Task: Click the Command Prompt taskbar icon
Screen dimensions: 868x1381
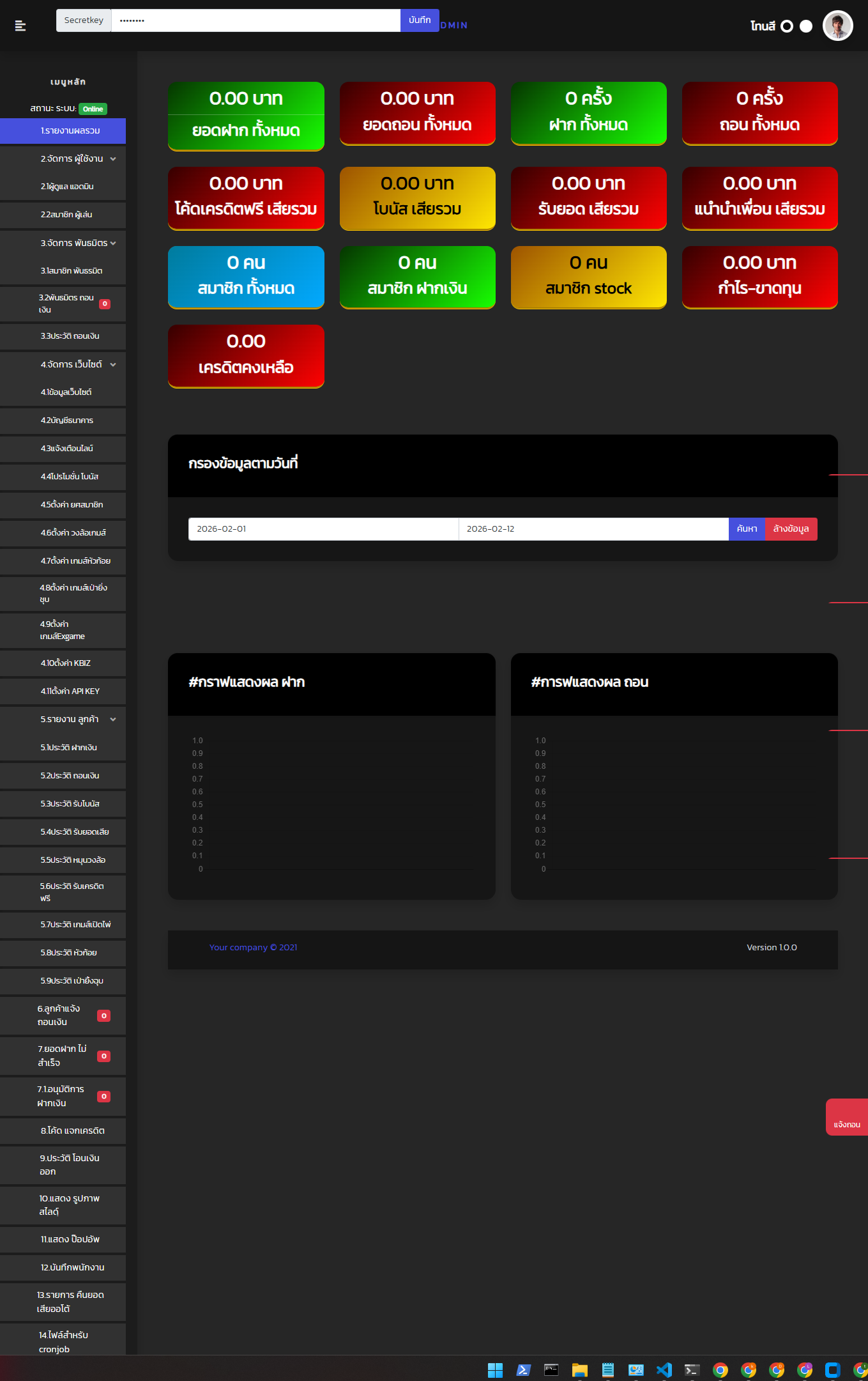Action: pyautogui.click(x=551, y=1369)
